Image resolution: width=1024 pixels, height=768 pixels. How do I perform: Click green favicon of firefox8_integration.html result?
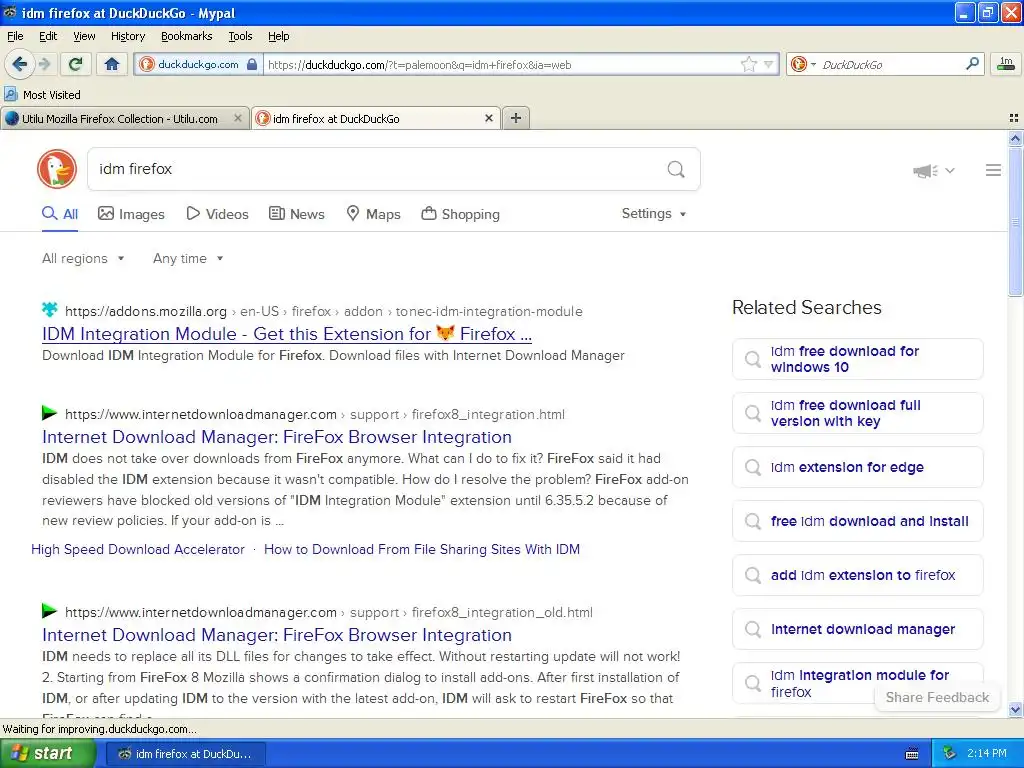(50, 413)
